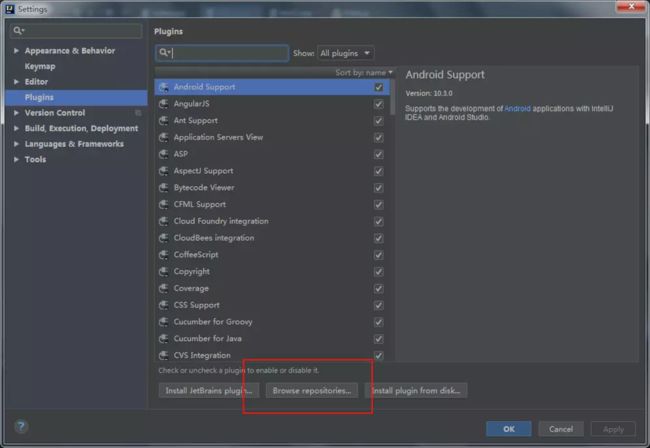This screenshot has width=650, height=448.
Task: Click Browse repositories button
Action: (312, 390)
